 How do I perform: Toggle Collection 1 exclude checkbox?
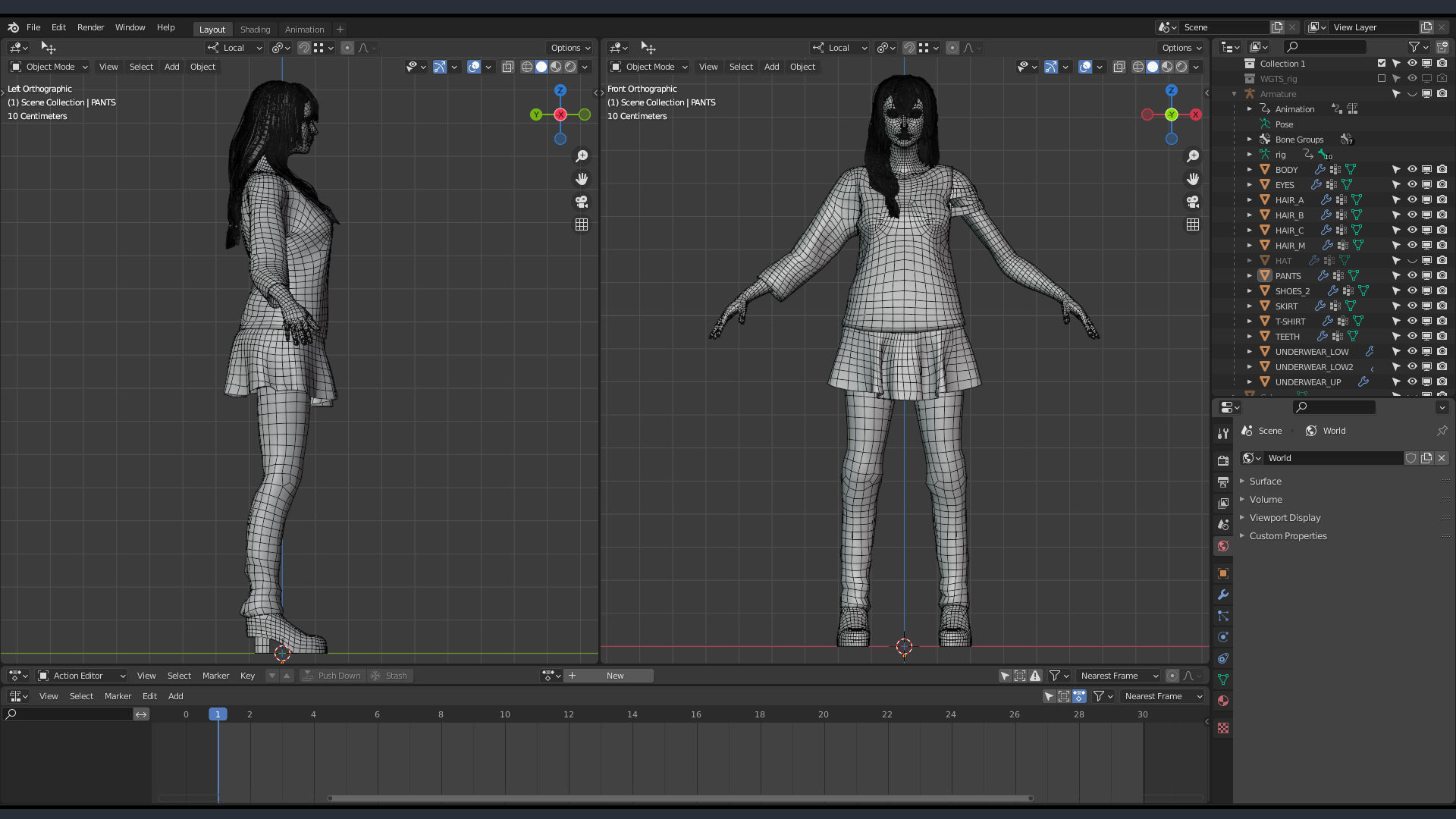coord(1381,63)
